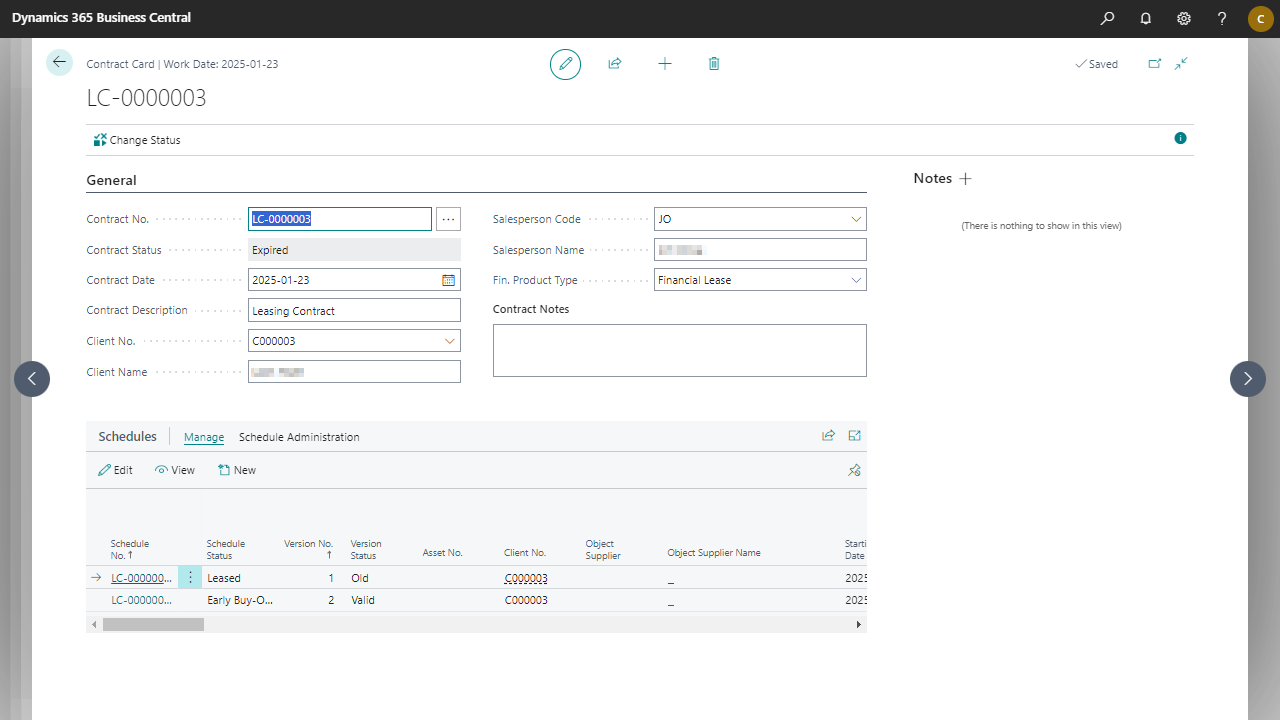Click the Valid version status cell

[x=364, y=600]
